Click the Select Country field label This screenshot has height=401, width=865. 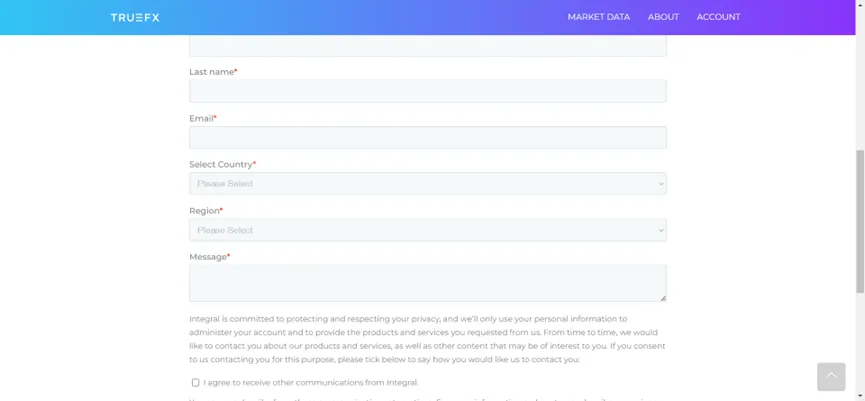pos(222,164)
